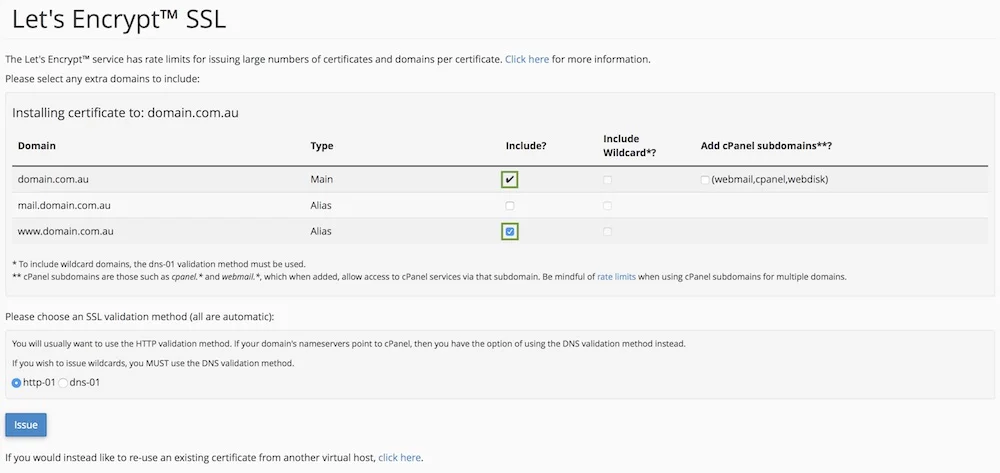Uncheck Include for domain.com.au
The height and width of the screenshot is (473, 1000).
coord(510,180)
